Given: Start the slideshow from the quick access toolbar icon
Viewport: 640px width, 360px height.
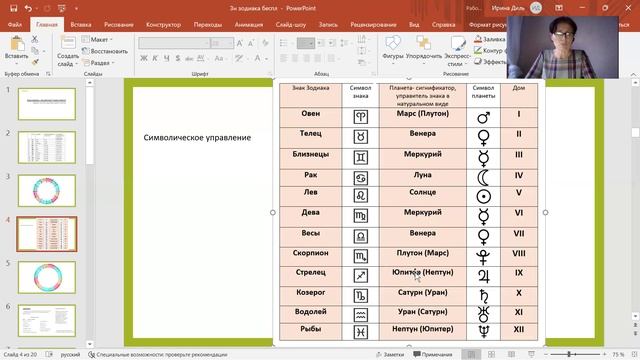Looking at the screenshot, I should click(62, 8).
